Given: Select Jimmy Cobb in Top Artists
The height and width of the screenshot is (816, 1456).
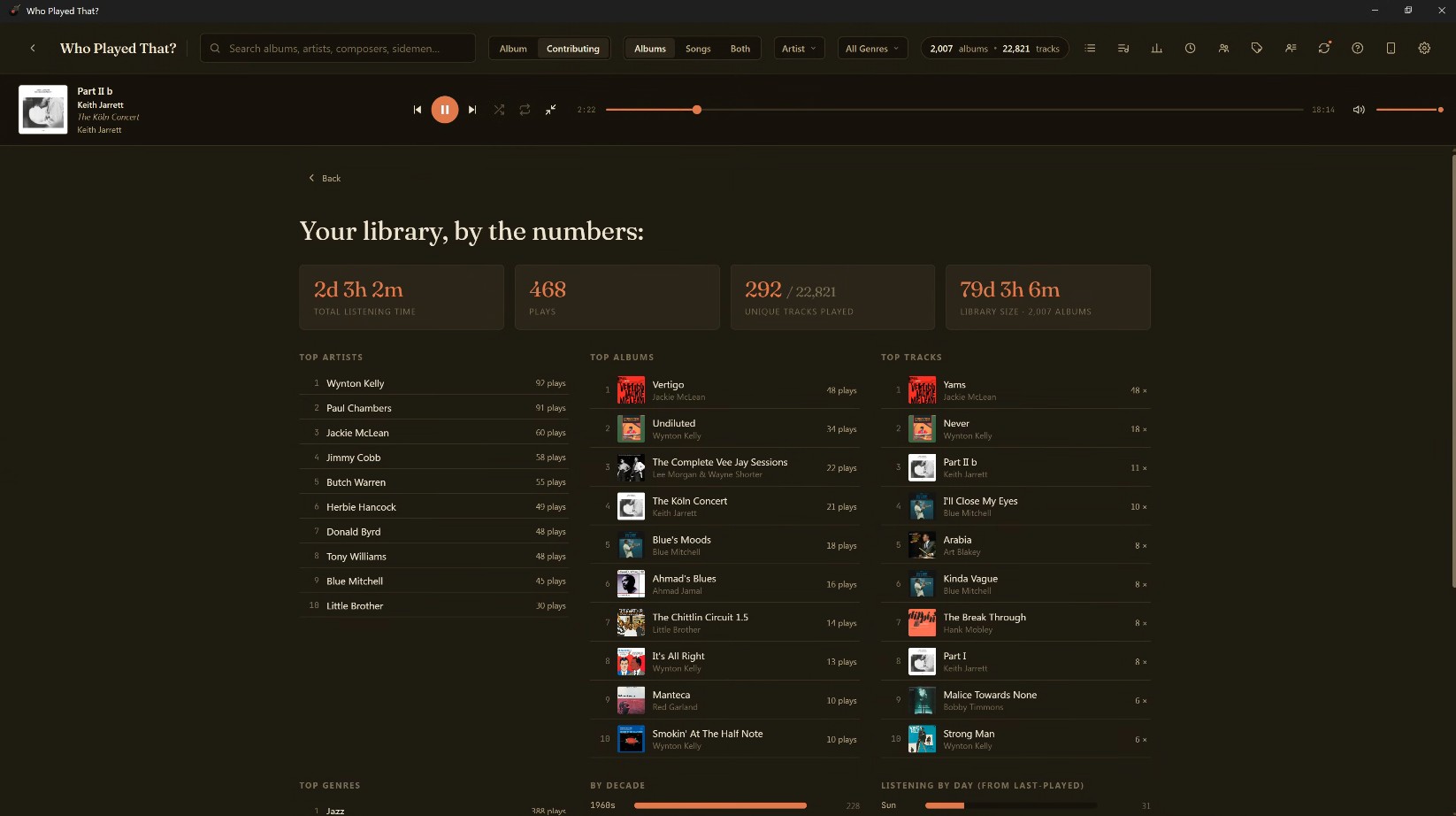Looking at the screenshot, I should (x=434, y=458).
